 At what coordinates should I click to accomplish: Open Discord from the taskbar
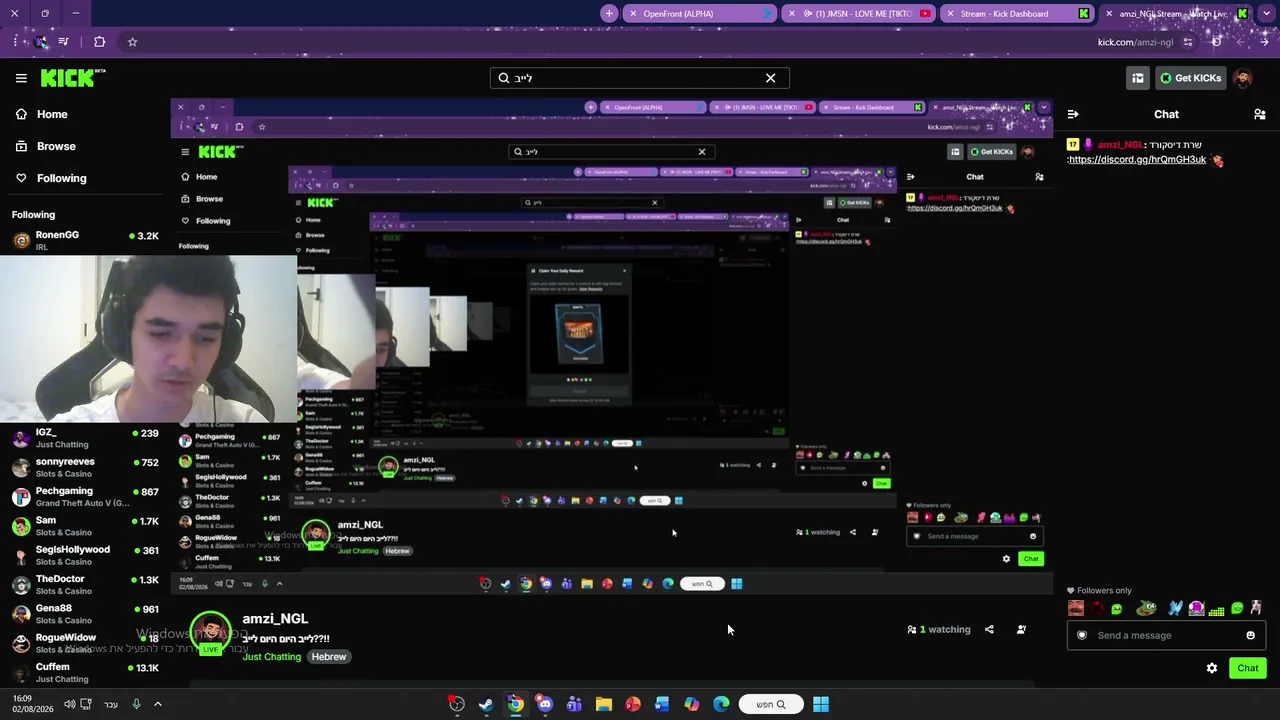tap(544, 704)
